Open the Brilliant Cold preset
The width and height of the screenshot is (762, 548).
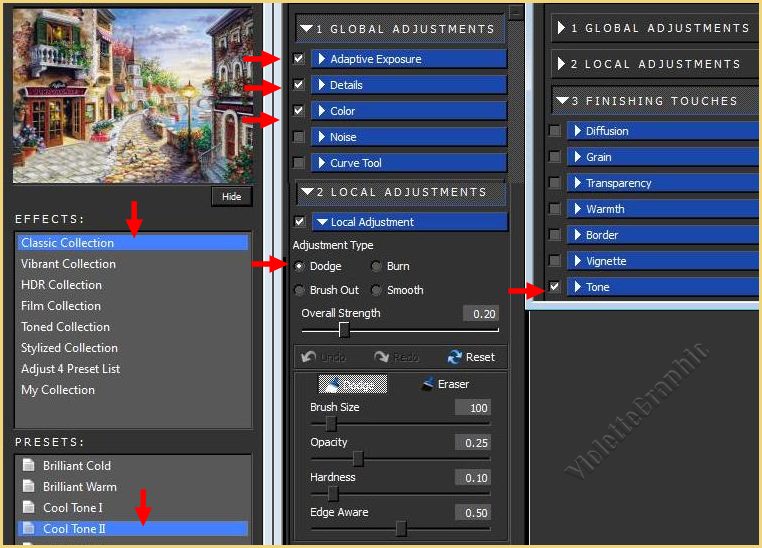pos(76,466)
